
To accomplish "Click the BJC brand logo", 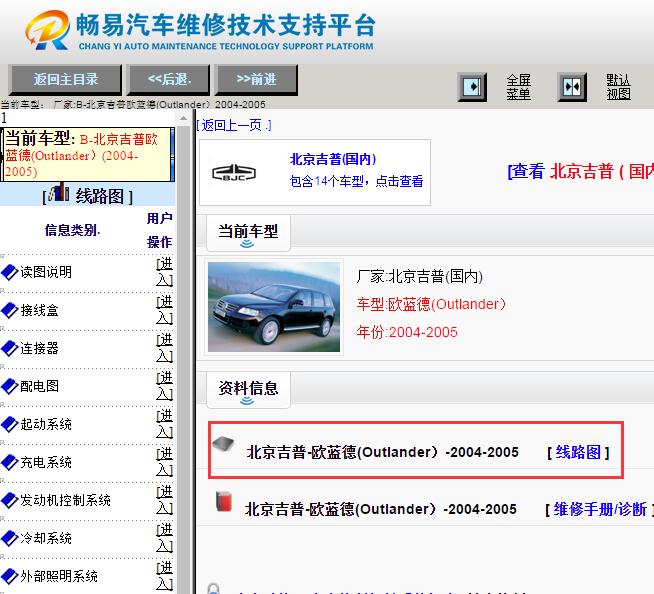I will [x=234, y=172].
